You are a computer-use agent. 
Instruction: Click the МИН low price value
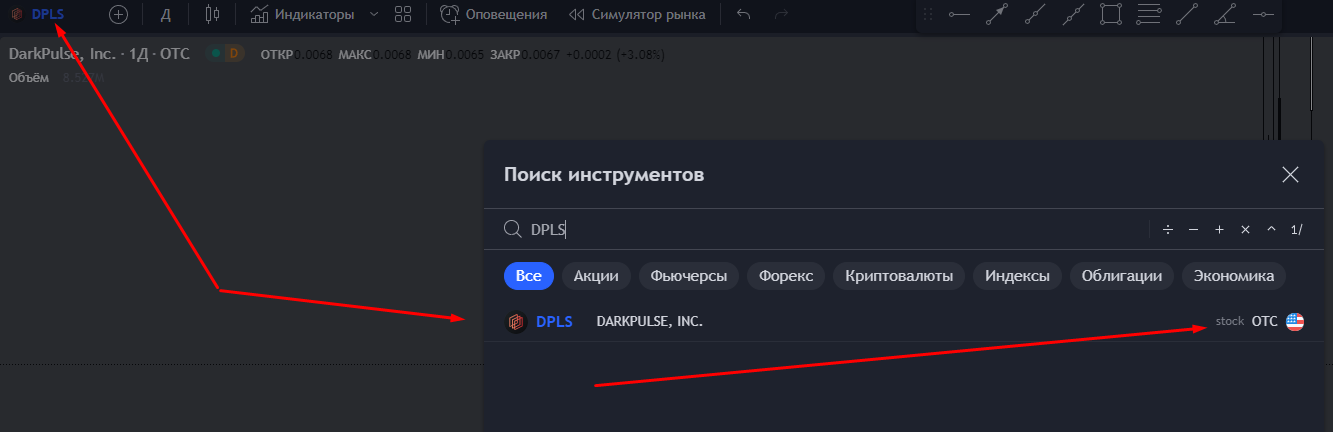point(465,54)
